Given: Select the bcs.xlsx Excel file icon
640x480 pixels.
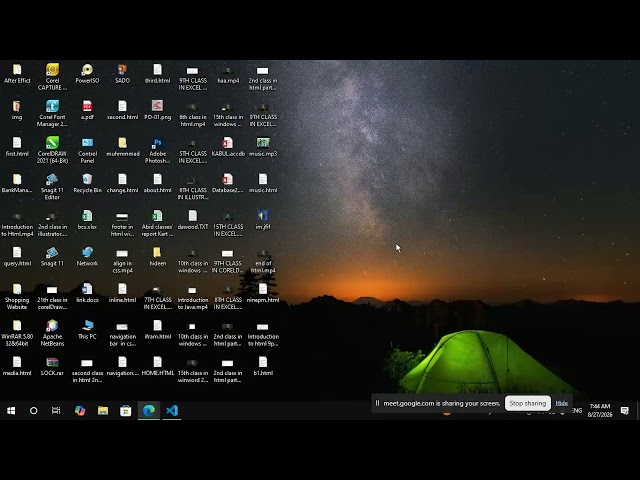Looking at the screenshot, I should coord(87,220).
